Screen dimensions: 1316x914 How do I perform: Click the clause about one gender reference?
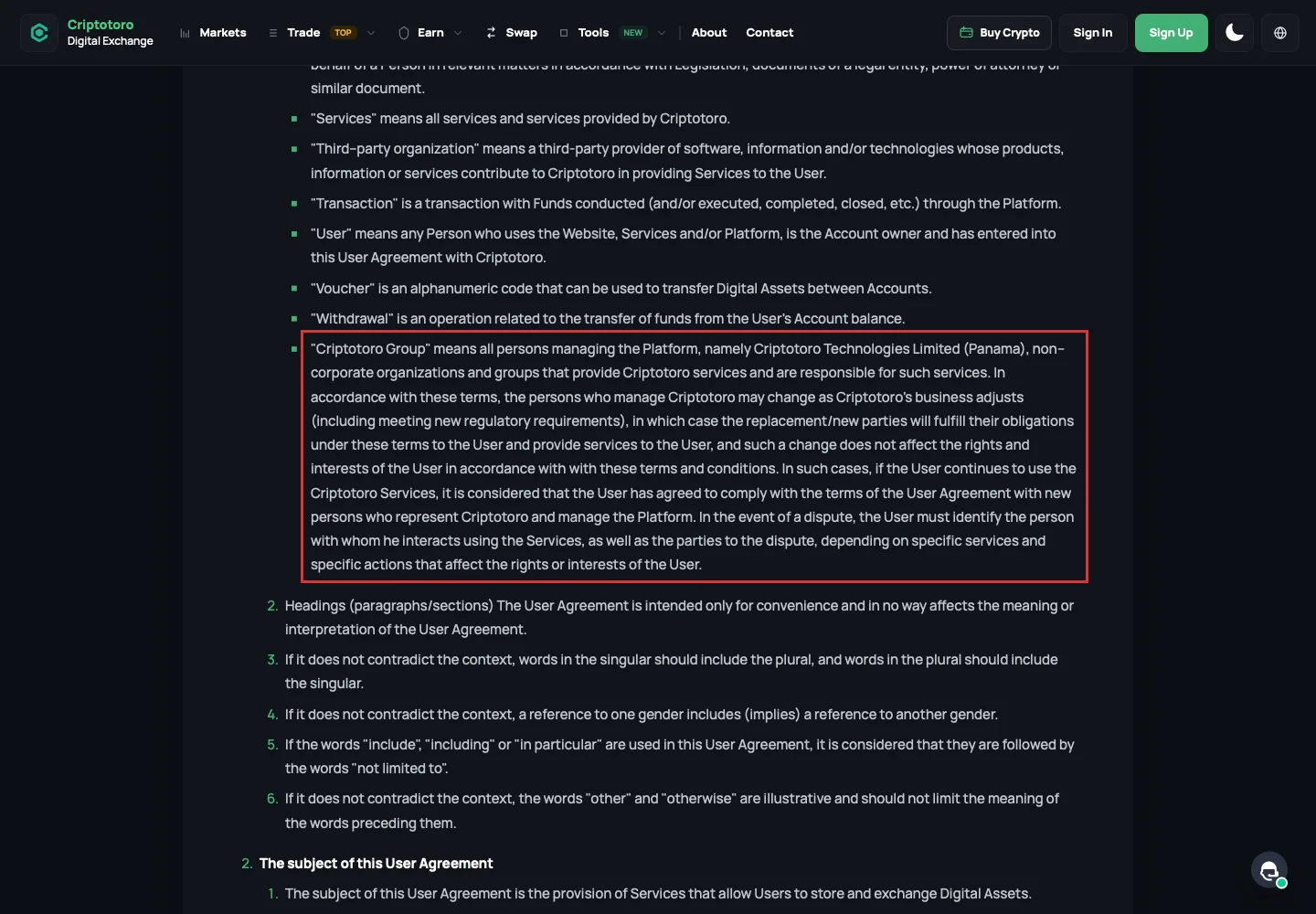642,715
